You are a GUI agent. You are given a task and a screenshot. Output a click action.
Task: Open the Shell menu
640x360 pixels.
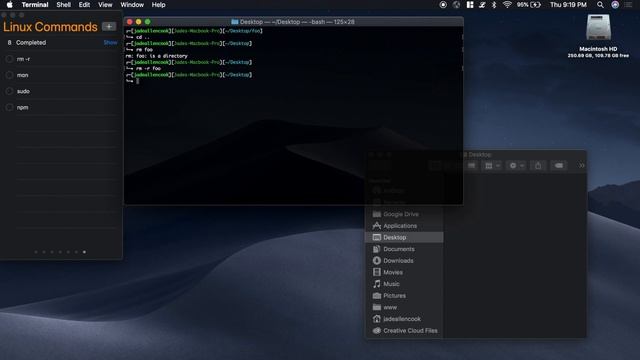click(x=63, y=5)
